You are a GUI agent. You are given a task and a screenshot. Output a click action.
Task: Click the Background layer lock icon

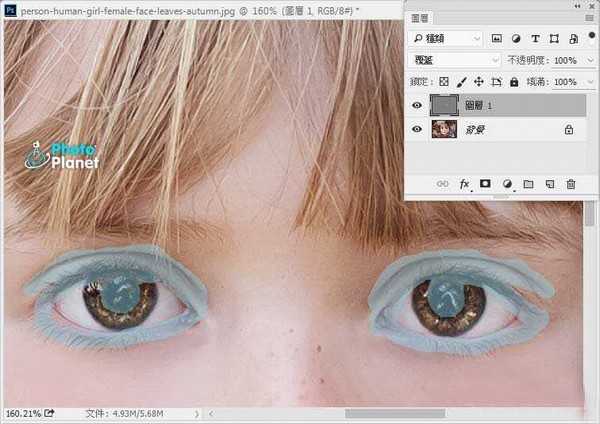569,129
